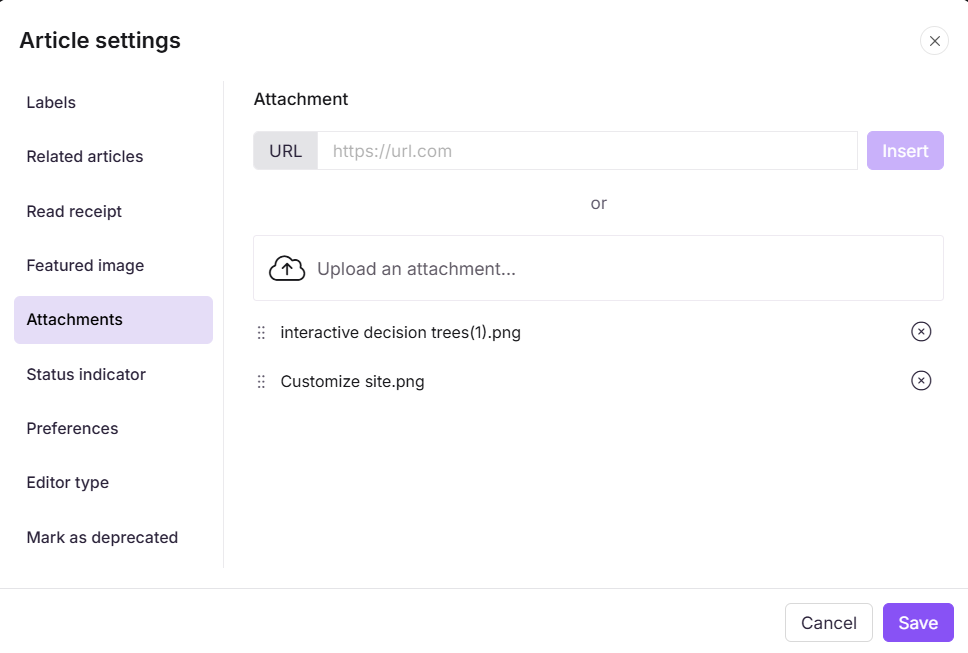Remove Customize site.png attachment

pos(920,380)
